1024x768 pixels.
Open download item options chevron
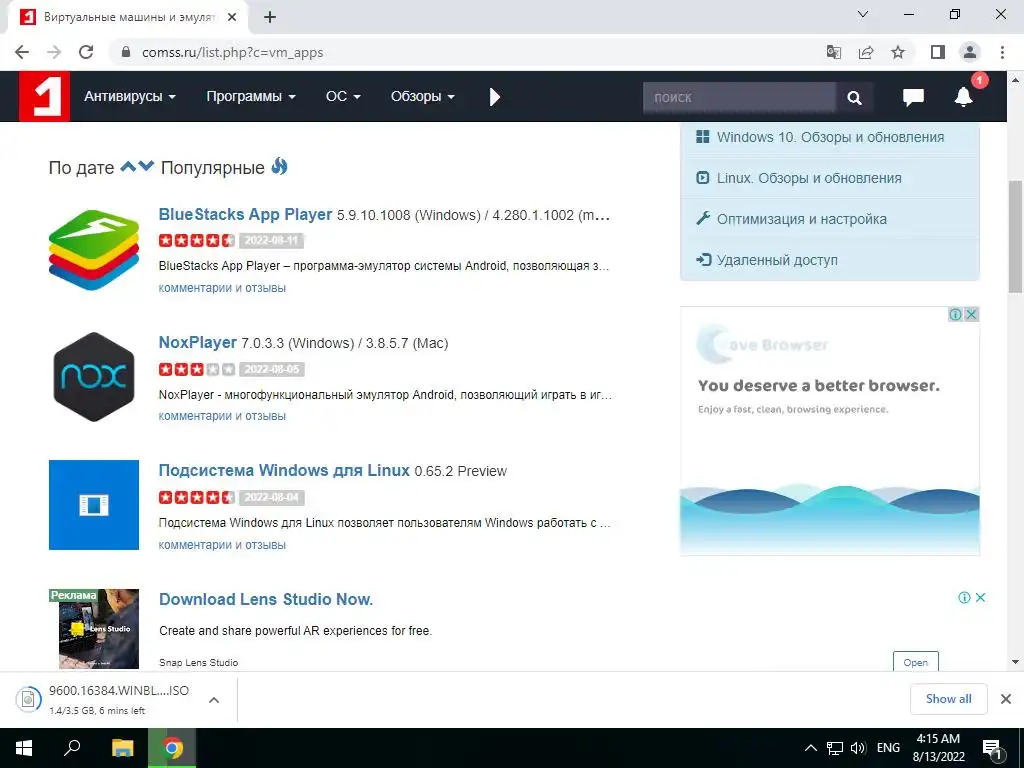[214, 699]
